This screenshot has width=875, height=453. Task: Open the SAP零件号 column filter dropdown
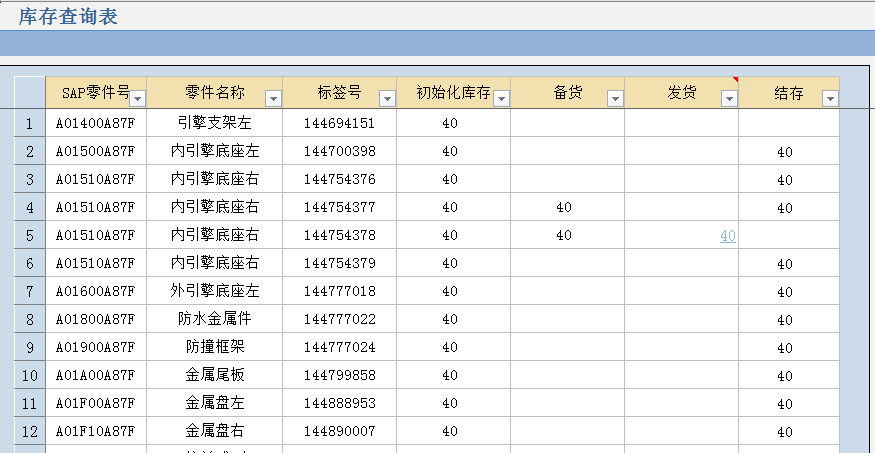pos(137,99)
